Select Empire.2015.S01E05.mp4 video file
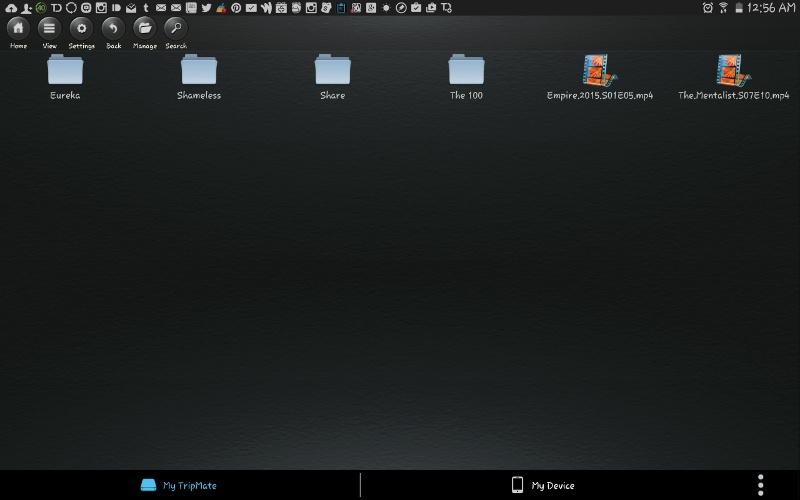Screen dimensions: 800x500 (600, 77)
